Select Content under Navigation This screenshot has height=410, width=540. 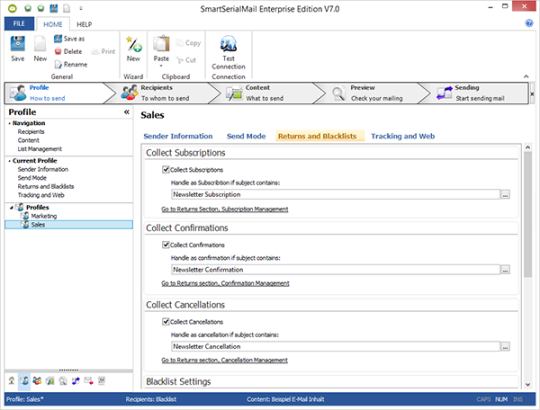(x=29, y=140)
